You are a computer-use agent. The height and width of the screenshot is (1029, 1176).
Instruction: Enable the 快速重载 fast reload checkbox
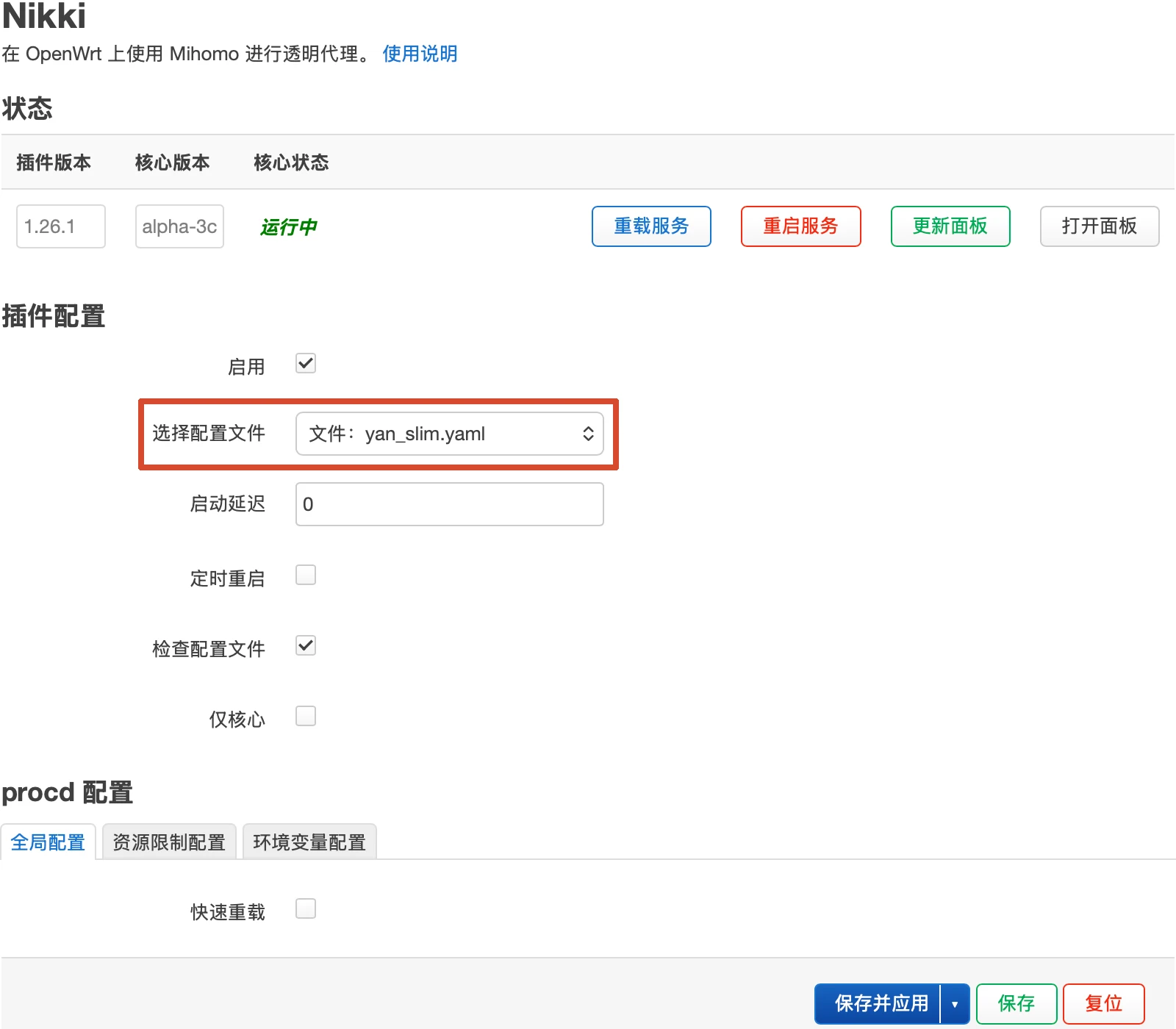(306, 908)
